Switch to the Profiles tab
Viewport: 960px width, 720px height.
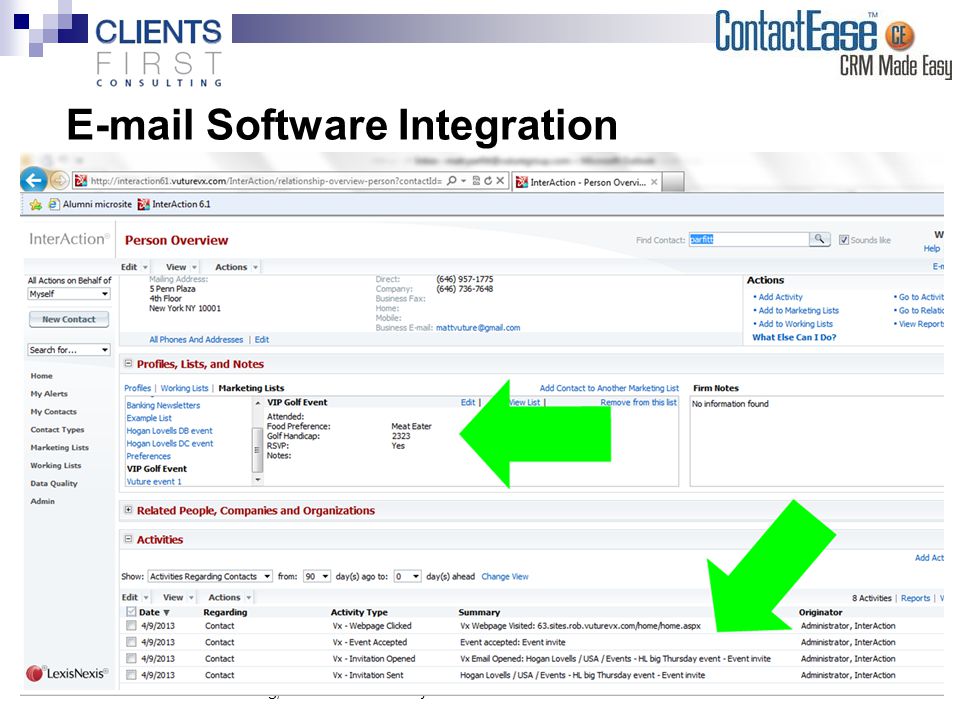[x=137, y=388]
